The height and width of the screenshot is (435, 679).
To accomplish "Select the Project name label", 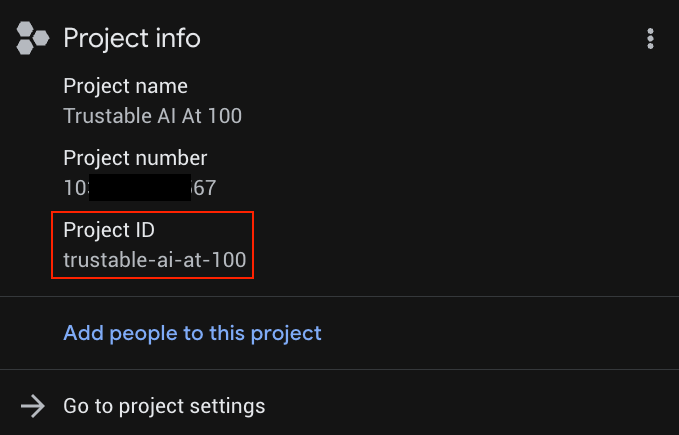I will 125,87.
